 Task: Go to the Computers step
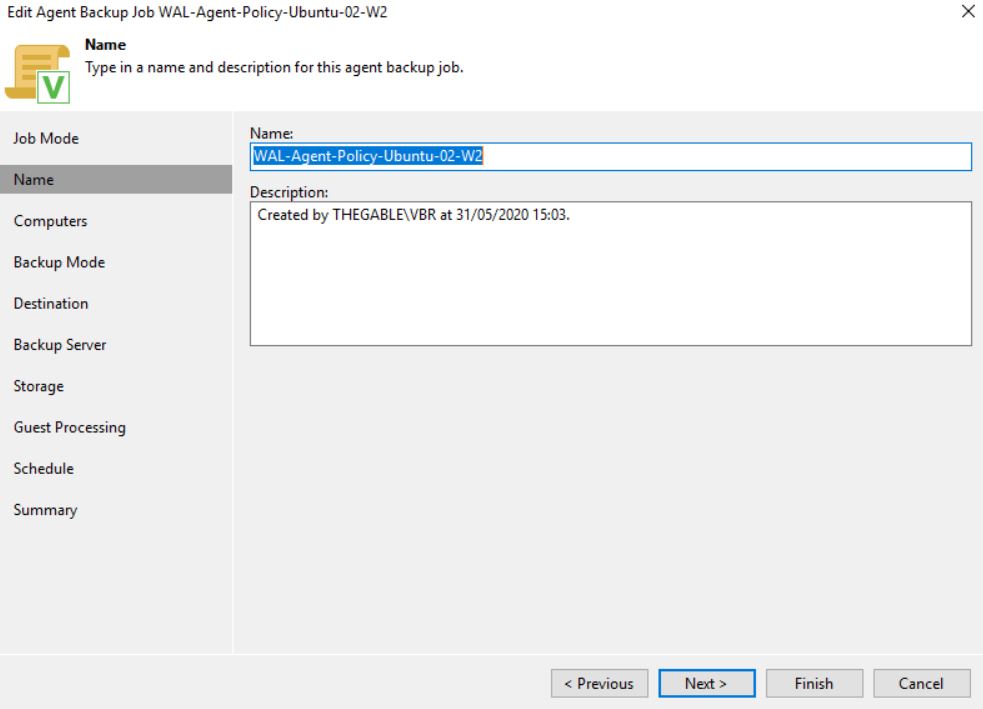tap(50, 221)
